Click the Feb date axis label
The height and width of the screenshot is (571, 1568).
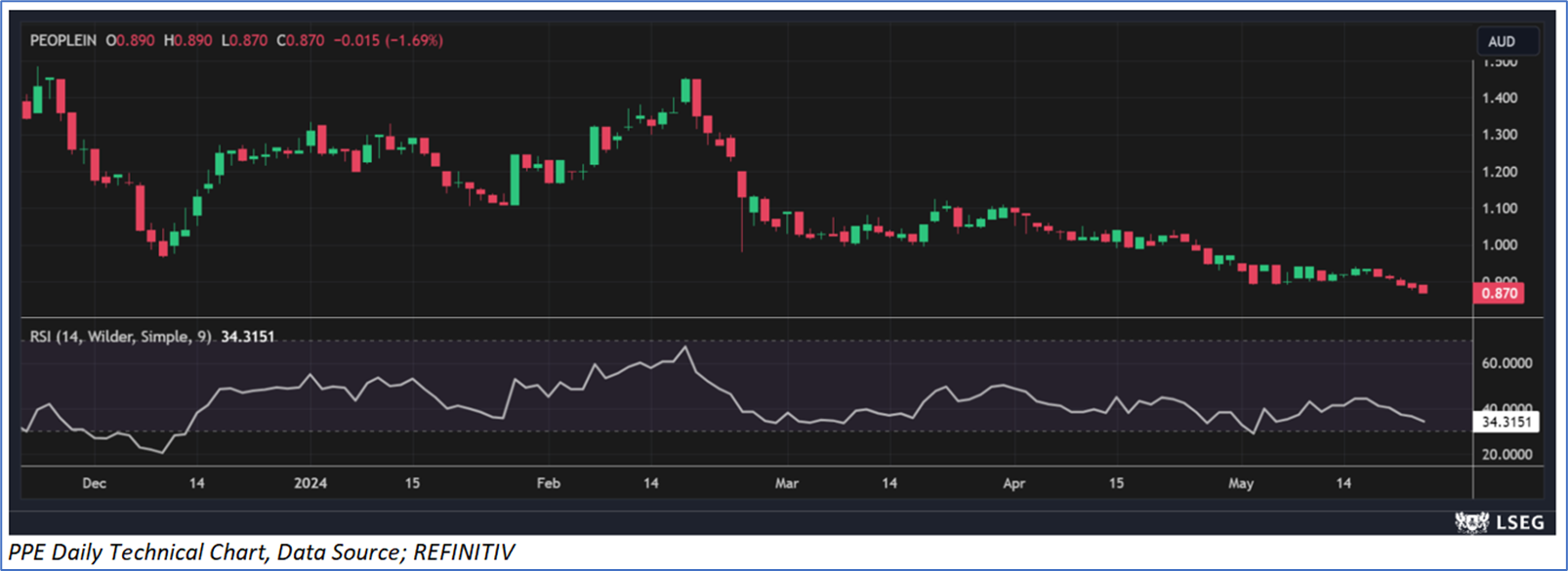click(x=549, y=483)
